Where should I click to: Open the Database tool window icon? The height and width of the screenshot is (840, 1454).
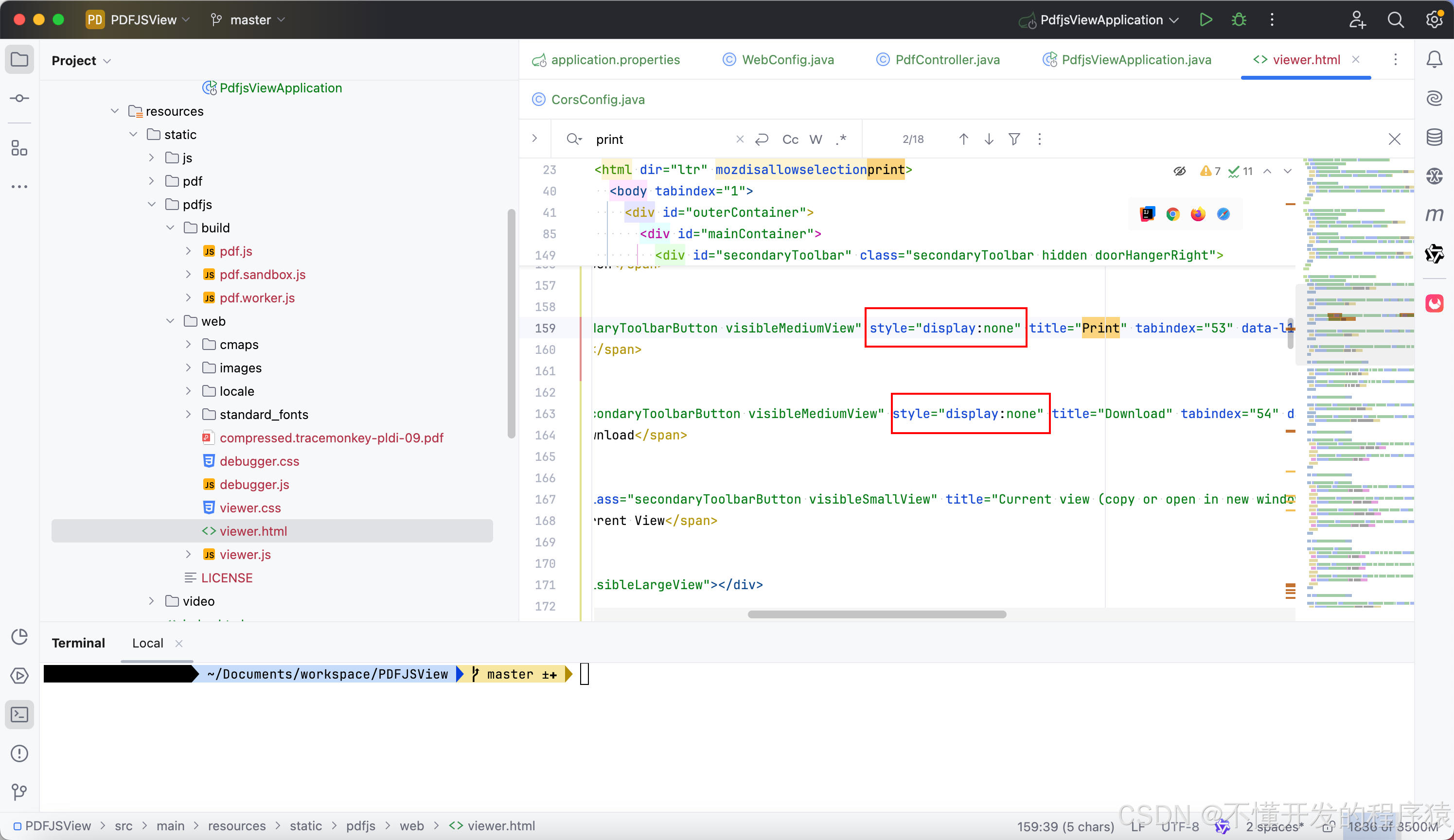pos(1435,137)
